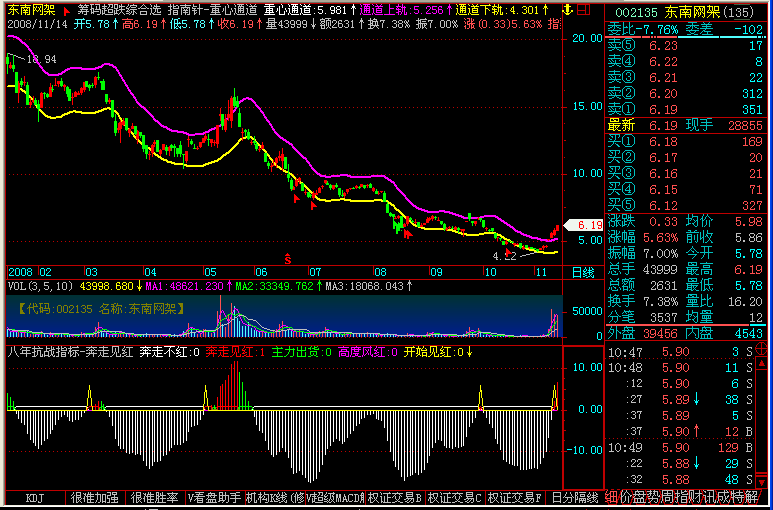Click 主力出货:0 green label
Image resolution: width=773 pixels, height=510 pixels.
pyautogui.click(x=303, y=352)
